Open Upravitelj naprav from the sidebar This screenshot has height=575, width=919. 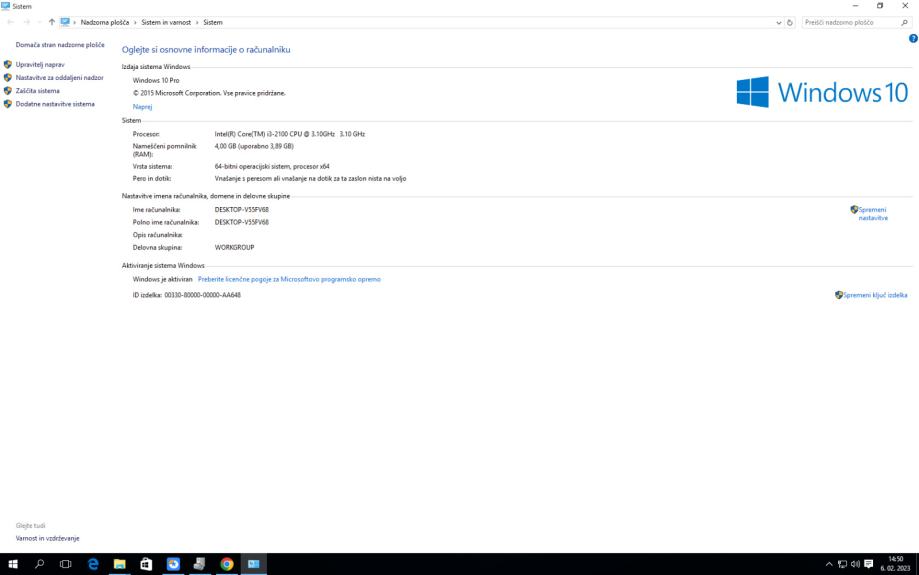click(40, 64)
